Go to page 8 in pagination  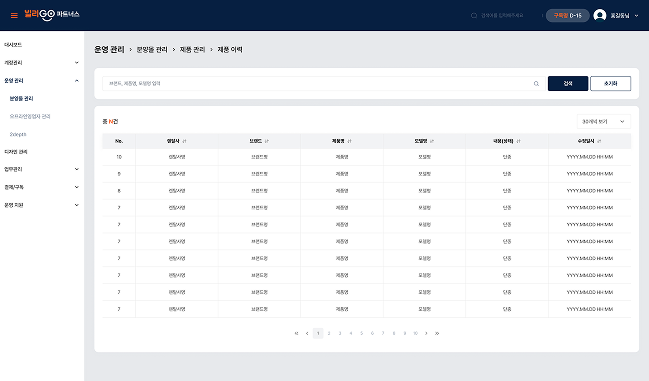tap(394, 333)
